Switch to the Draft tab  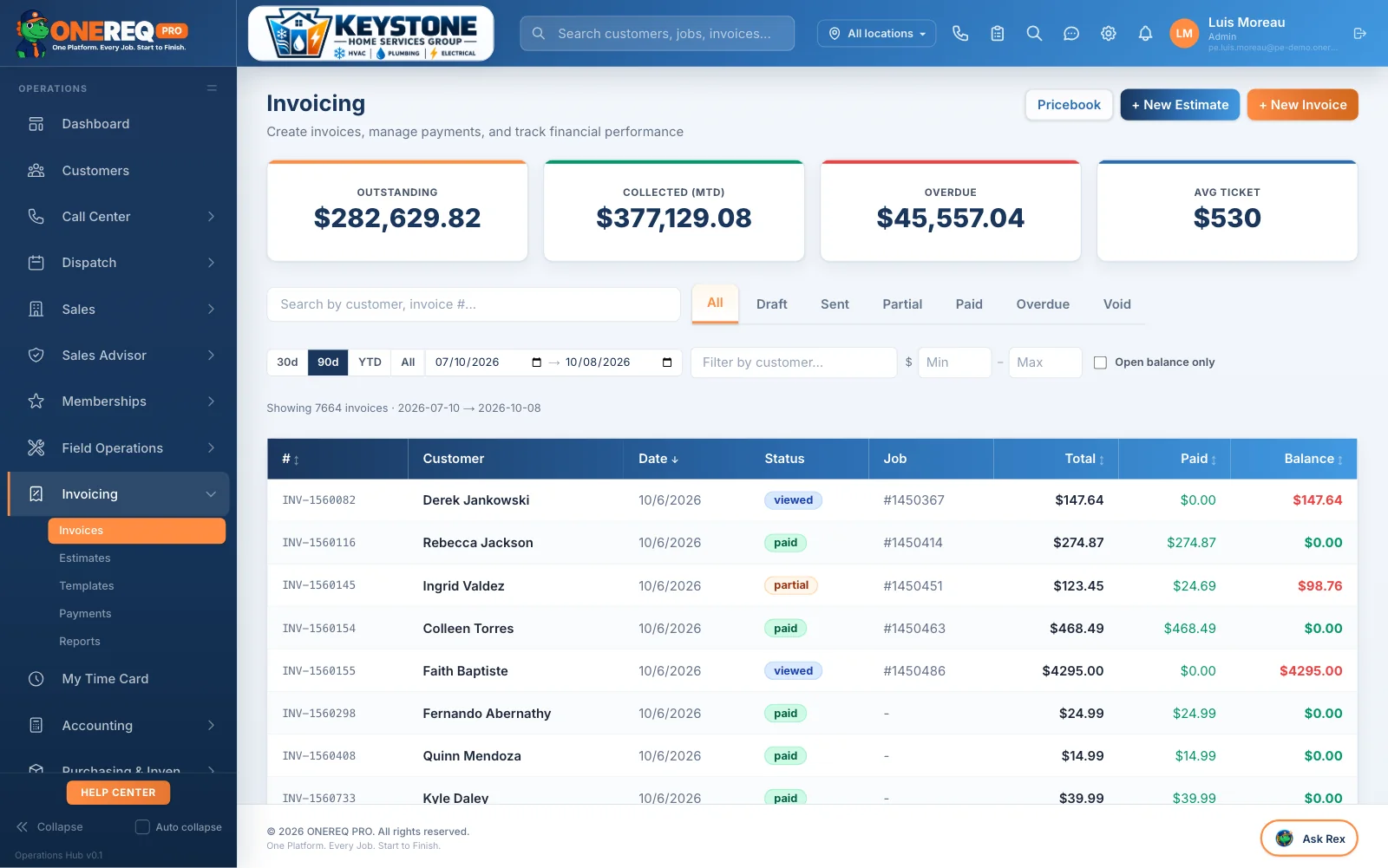click(x=771, y=304)
